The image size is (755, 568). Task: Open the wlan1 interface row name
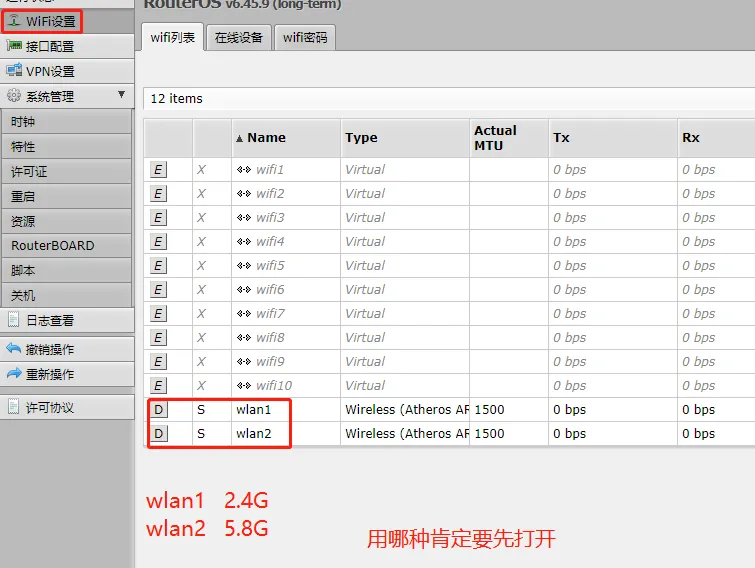254,410
